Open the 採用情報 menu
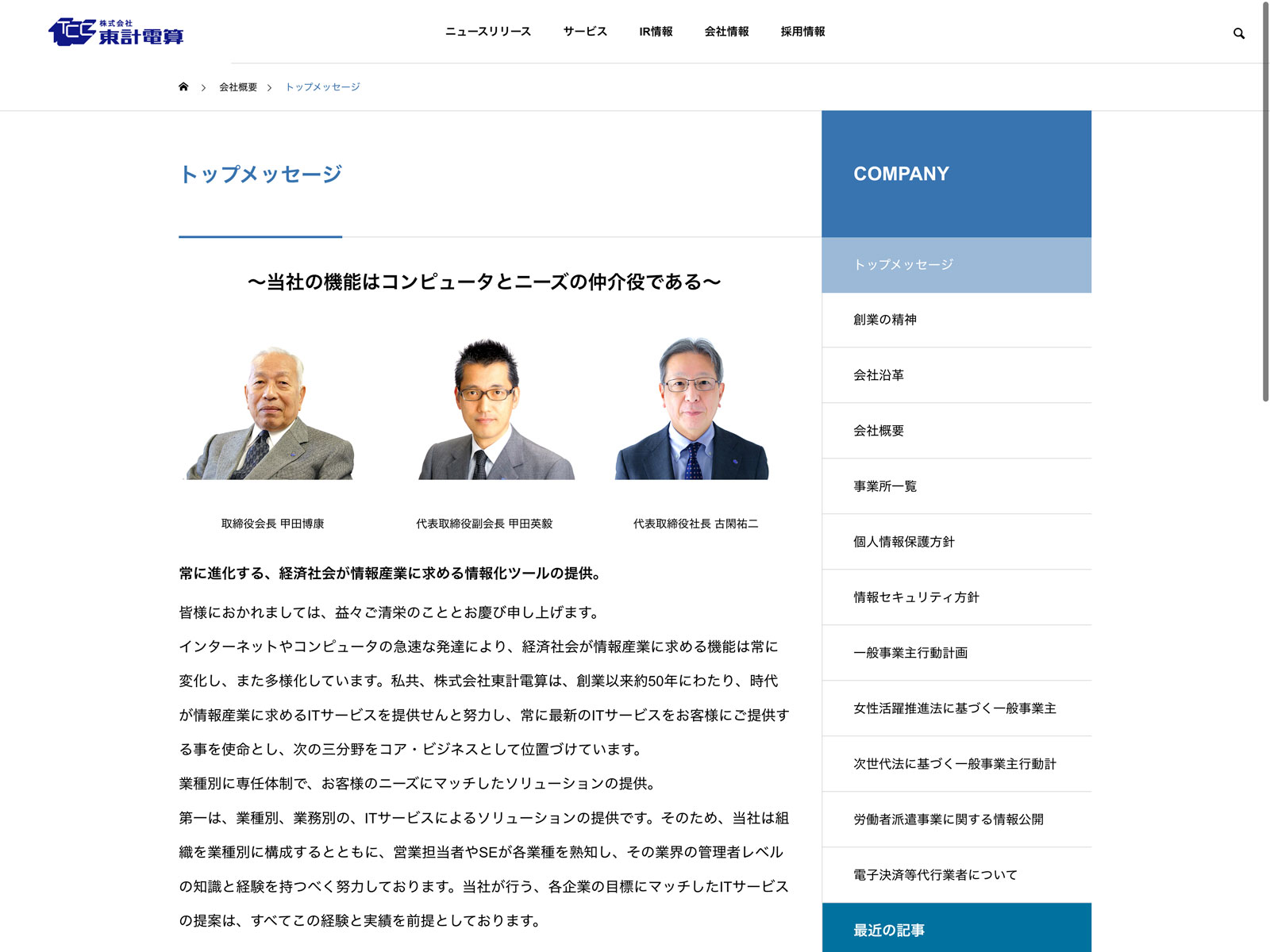Screen dimensions: 1270x952 point(802,32)
